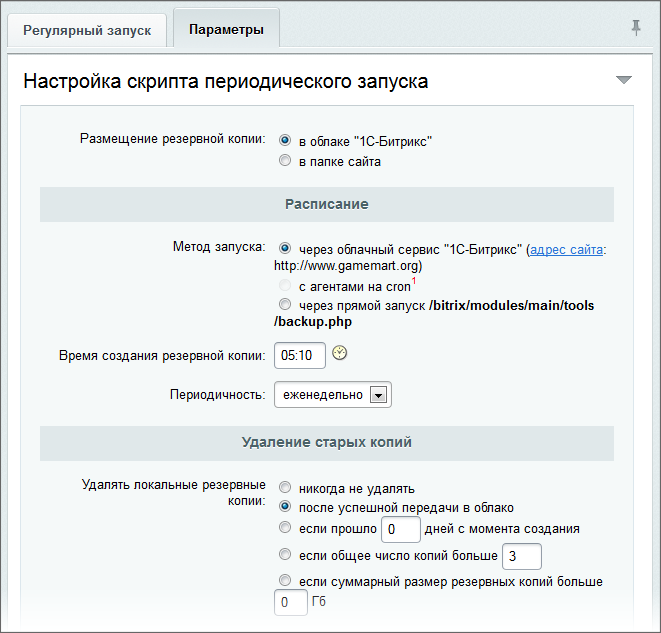
Task: Select в облаке "1С-Битрикс" radio button
Action: [x=285, y=140]
